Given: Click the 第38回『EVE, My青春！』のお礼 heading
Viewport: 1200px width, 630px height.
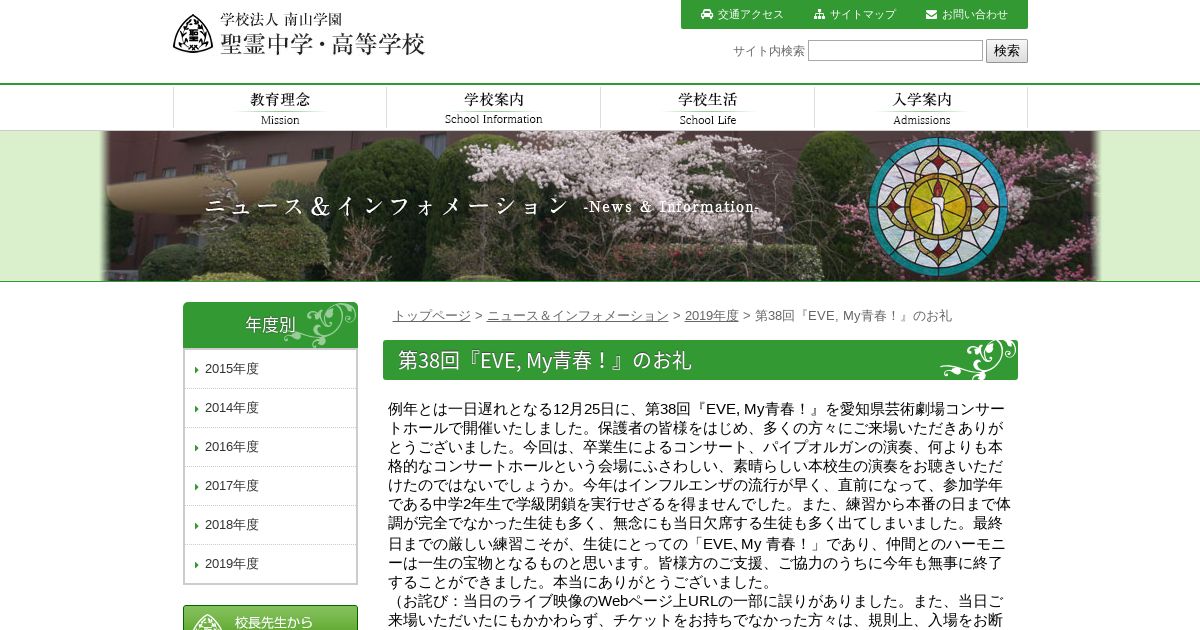Looking at the screenshot, I should click(x=700, y=360).
